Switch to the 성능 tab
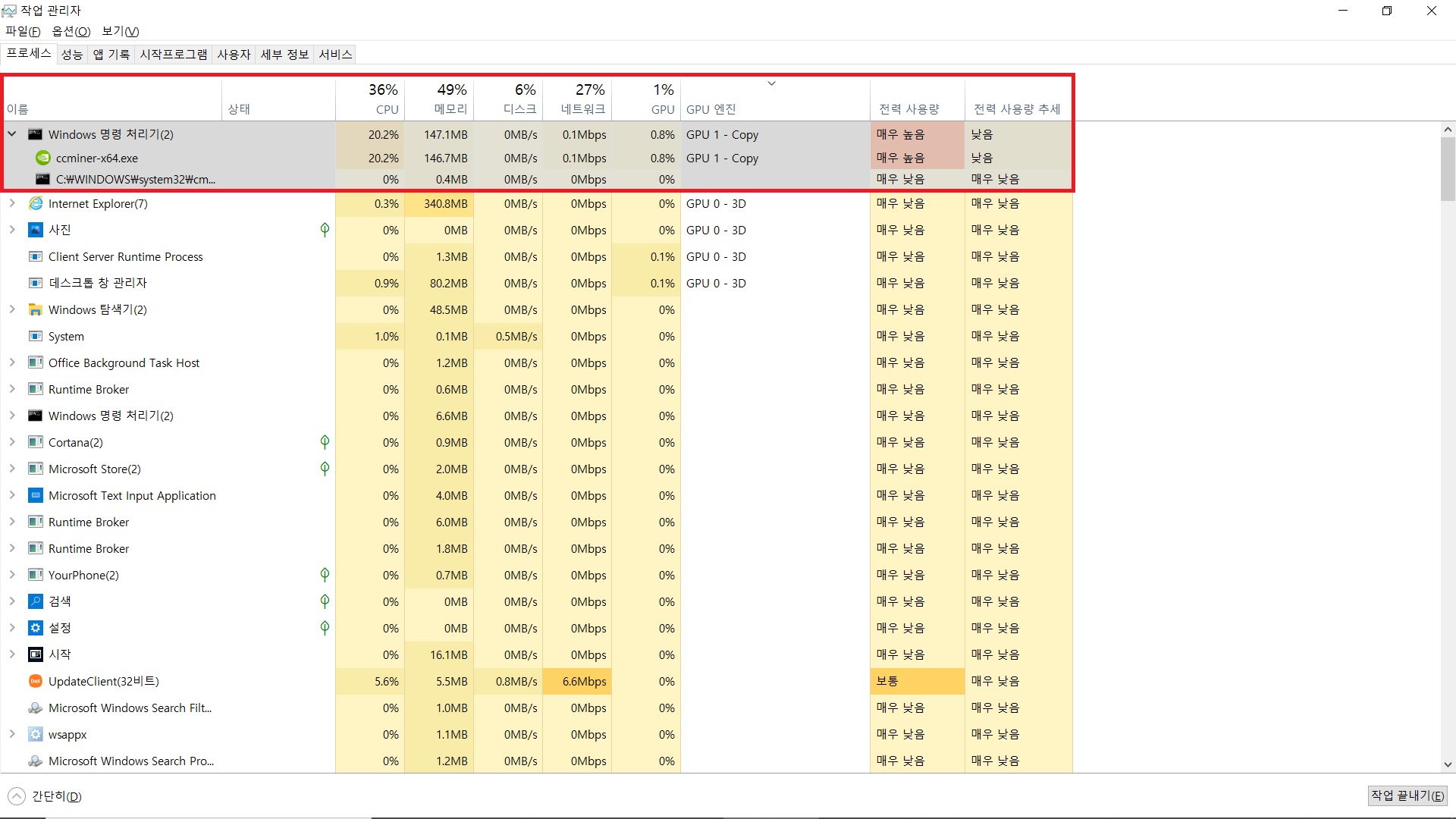 (72, 55)
